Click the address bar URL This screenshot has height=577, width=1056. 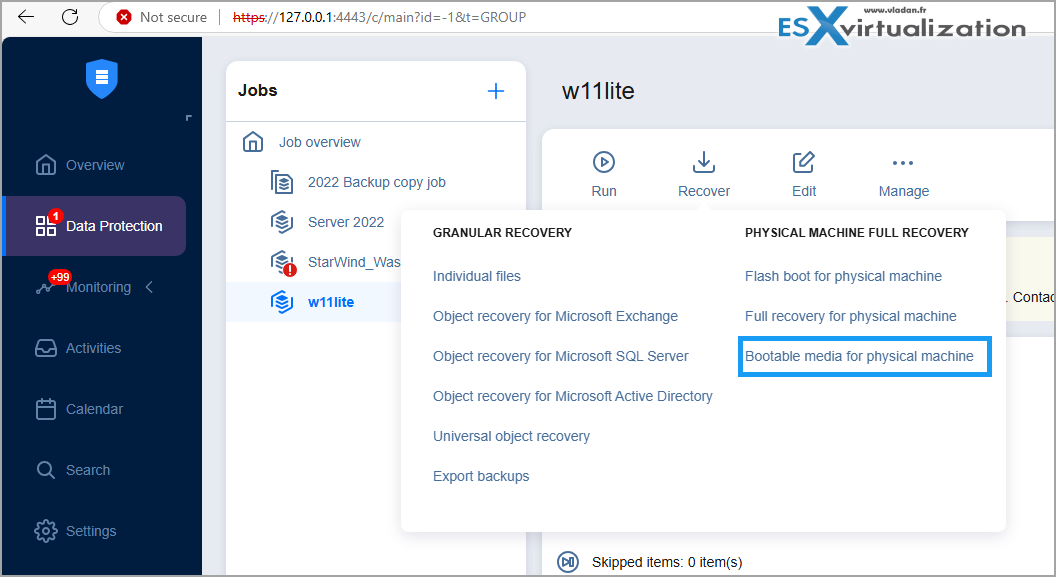379,17
